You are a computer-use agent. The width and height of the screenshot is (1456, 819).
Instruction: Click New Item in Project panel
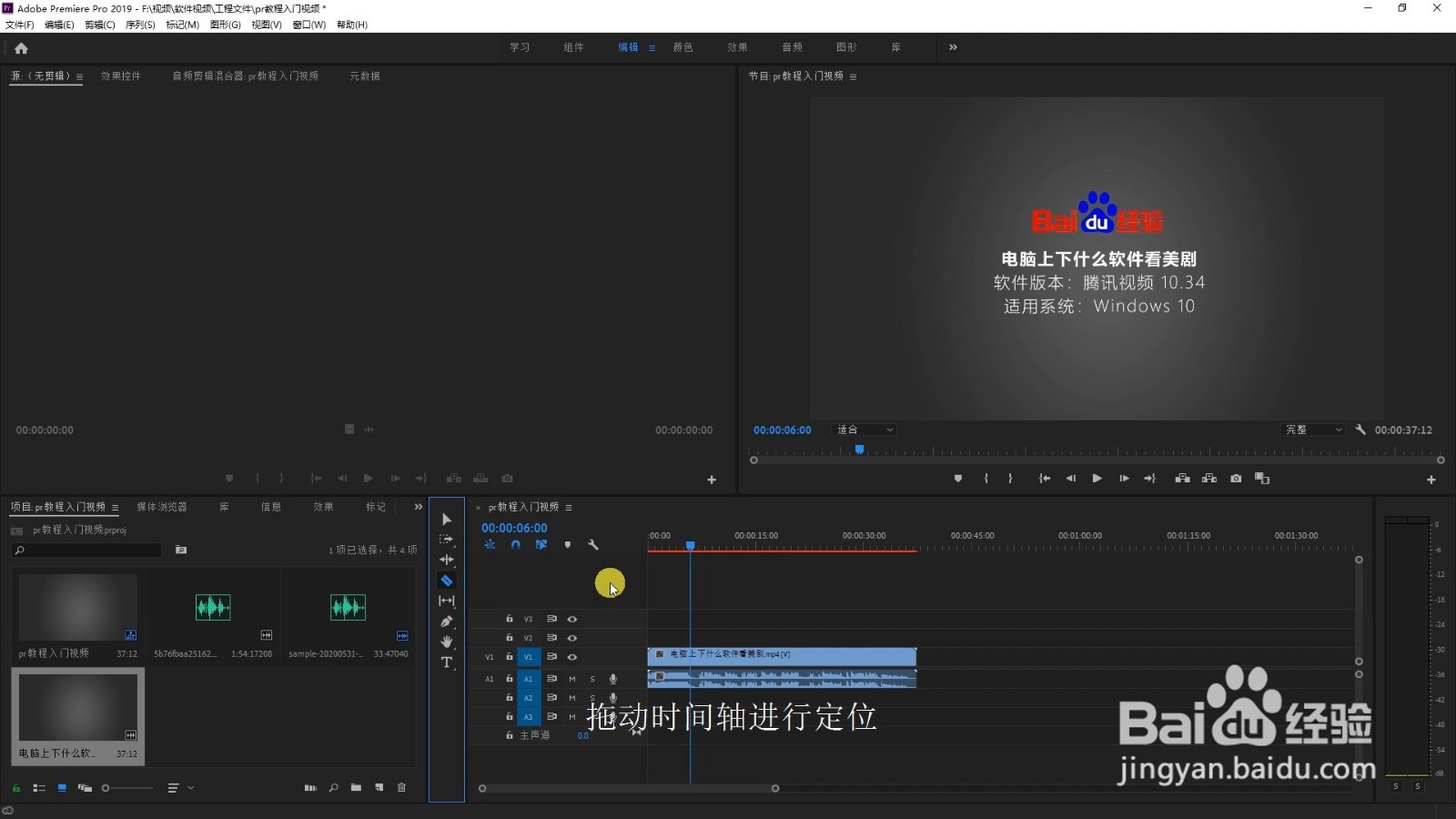pos(379,788)
